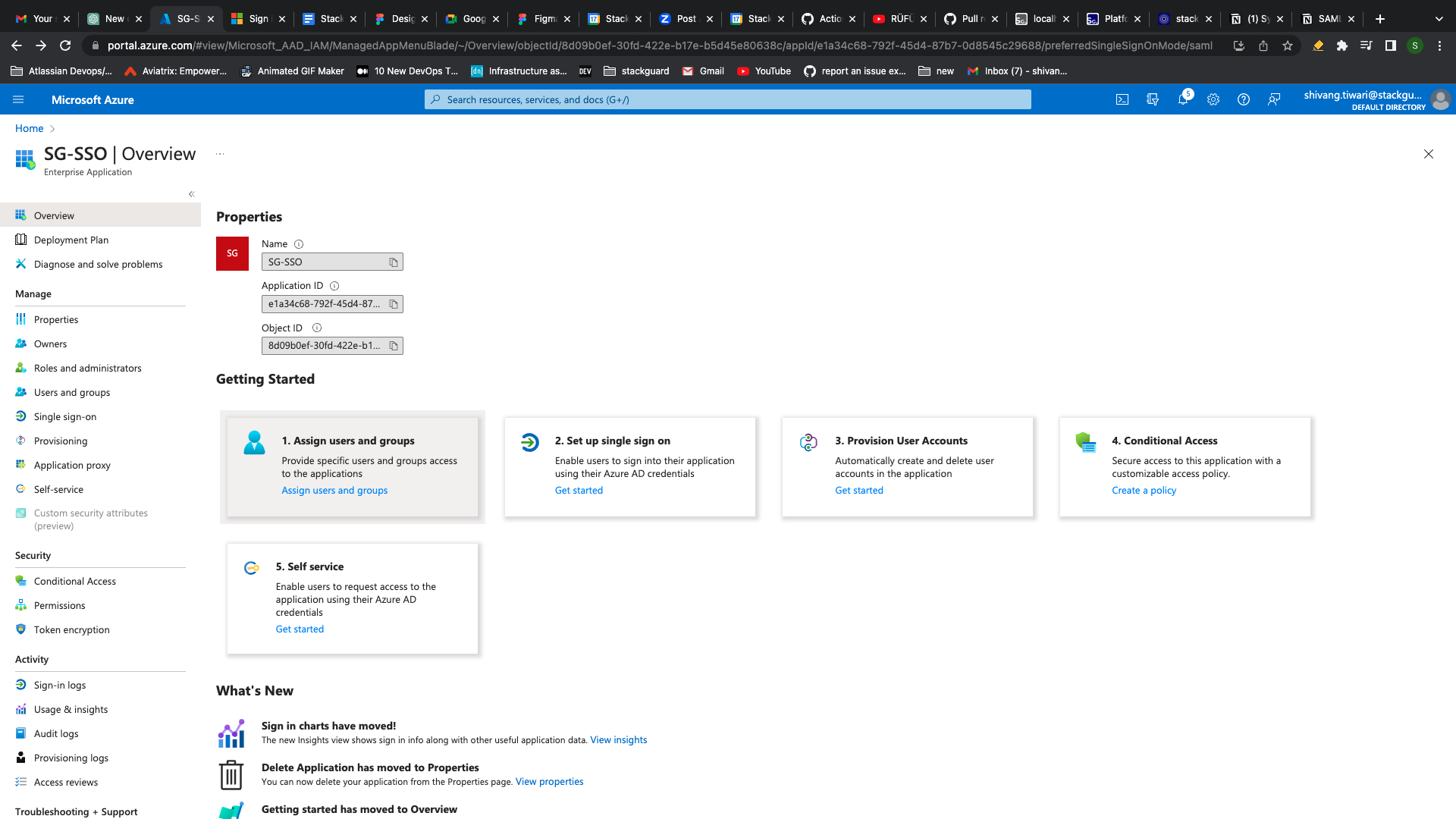Open the notifications bell icon
The image size is (1456, 819).
[1183, 99]
